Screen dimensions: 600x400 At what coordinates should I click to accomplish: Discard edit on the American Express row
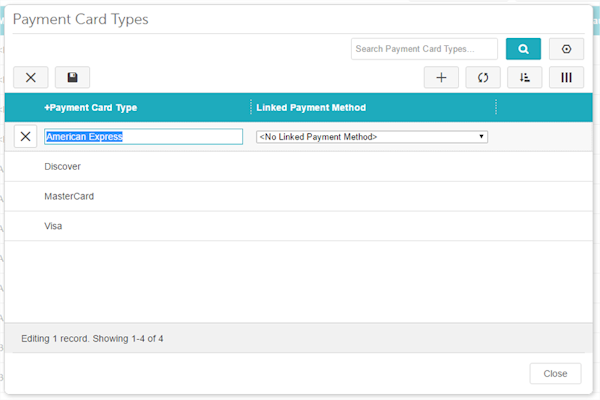coord(26,137)
